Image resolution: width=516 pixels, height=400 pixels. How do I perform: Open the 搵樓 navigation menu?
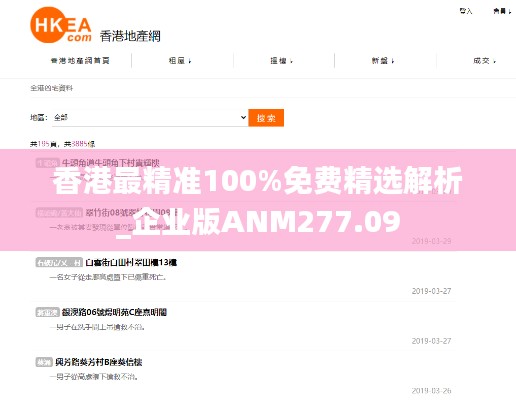pyautogui.click(x=281, y=61)
